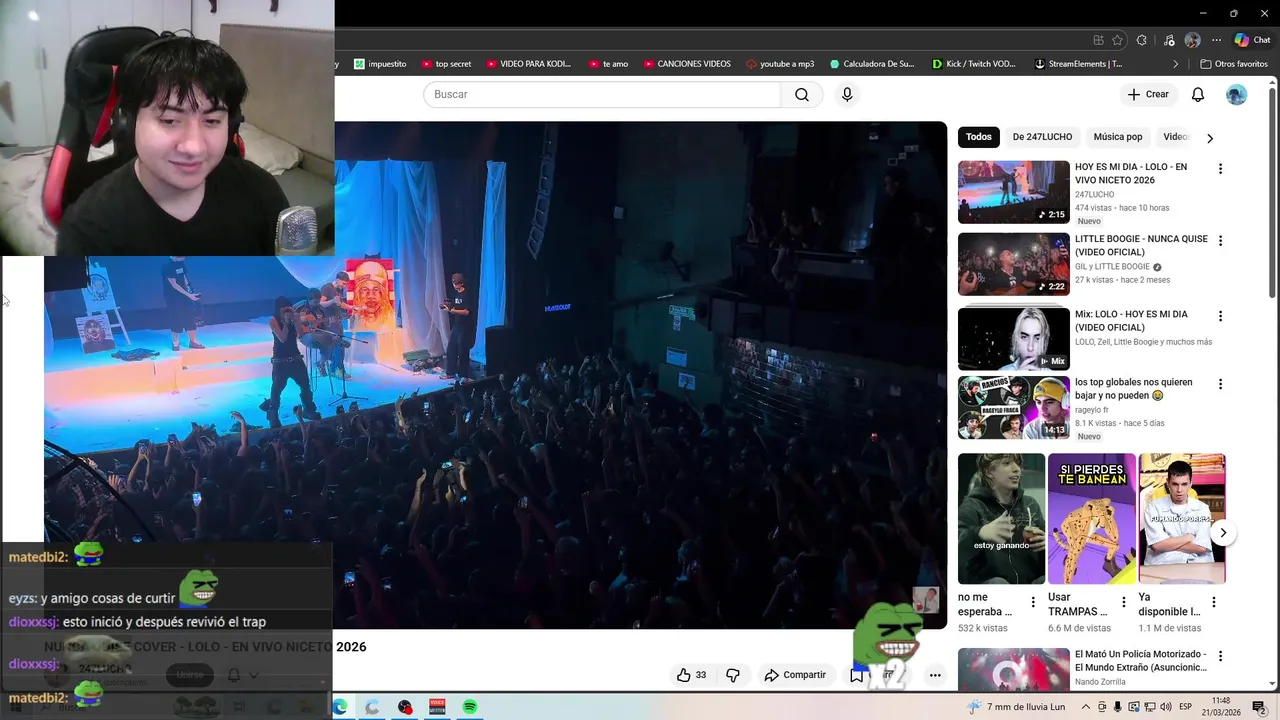This screenshot has height=720, width=1280.
Task: Open Microsoft Edge taskbar icon
Action: point(340,707)
